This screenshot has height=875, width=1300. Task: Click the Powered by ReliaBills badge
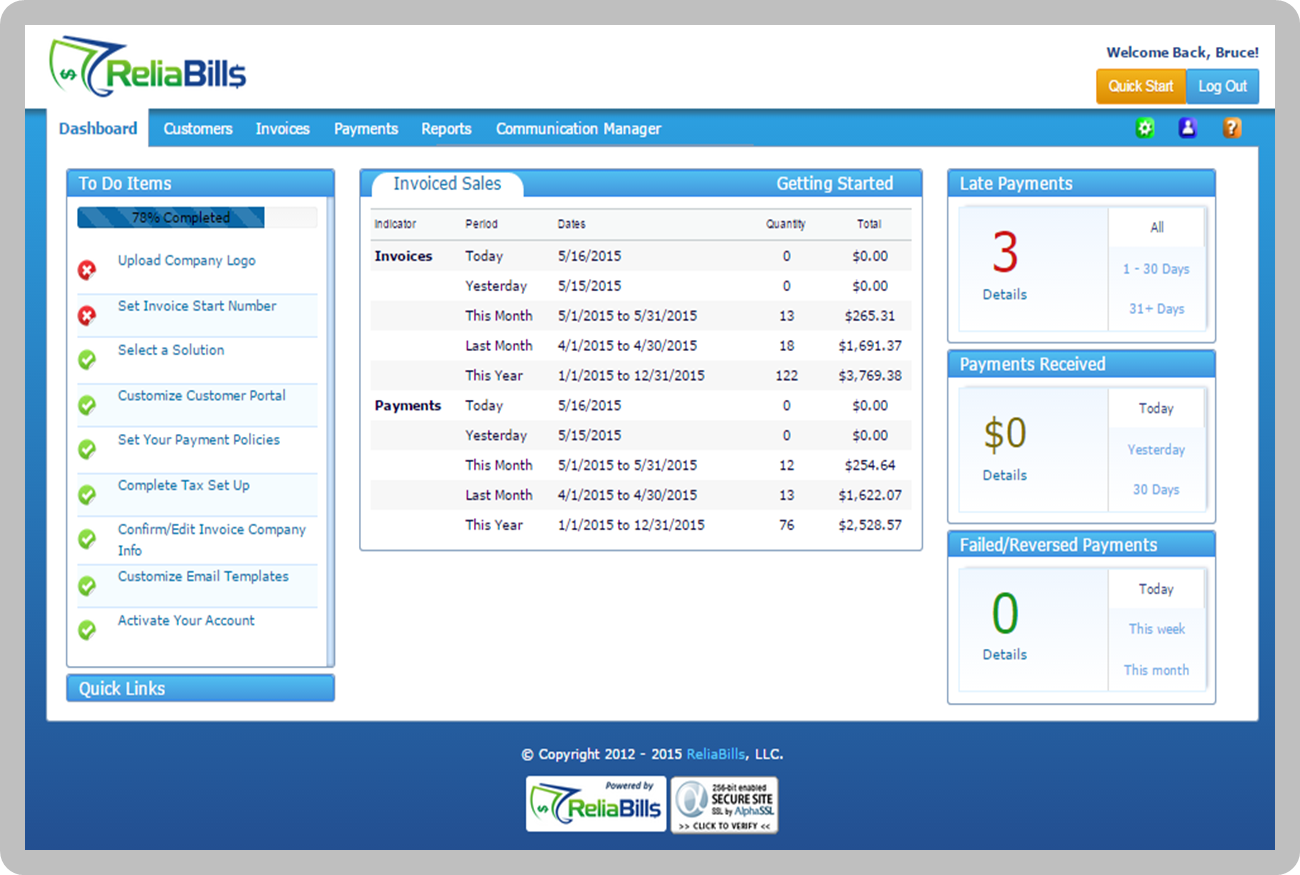(595, 804)
